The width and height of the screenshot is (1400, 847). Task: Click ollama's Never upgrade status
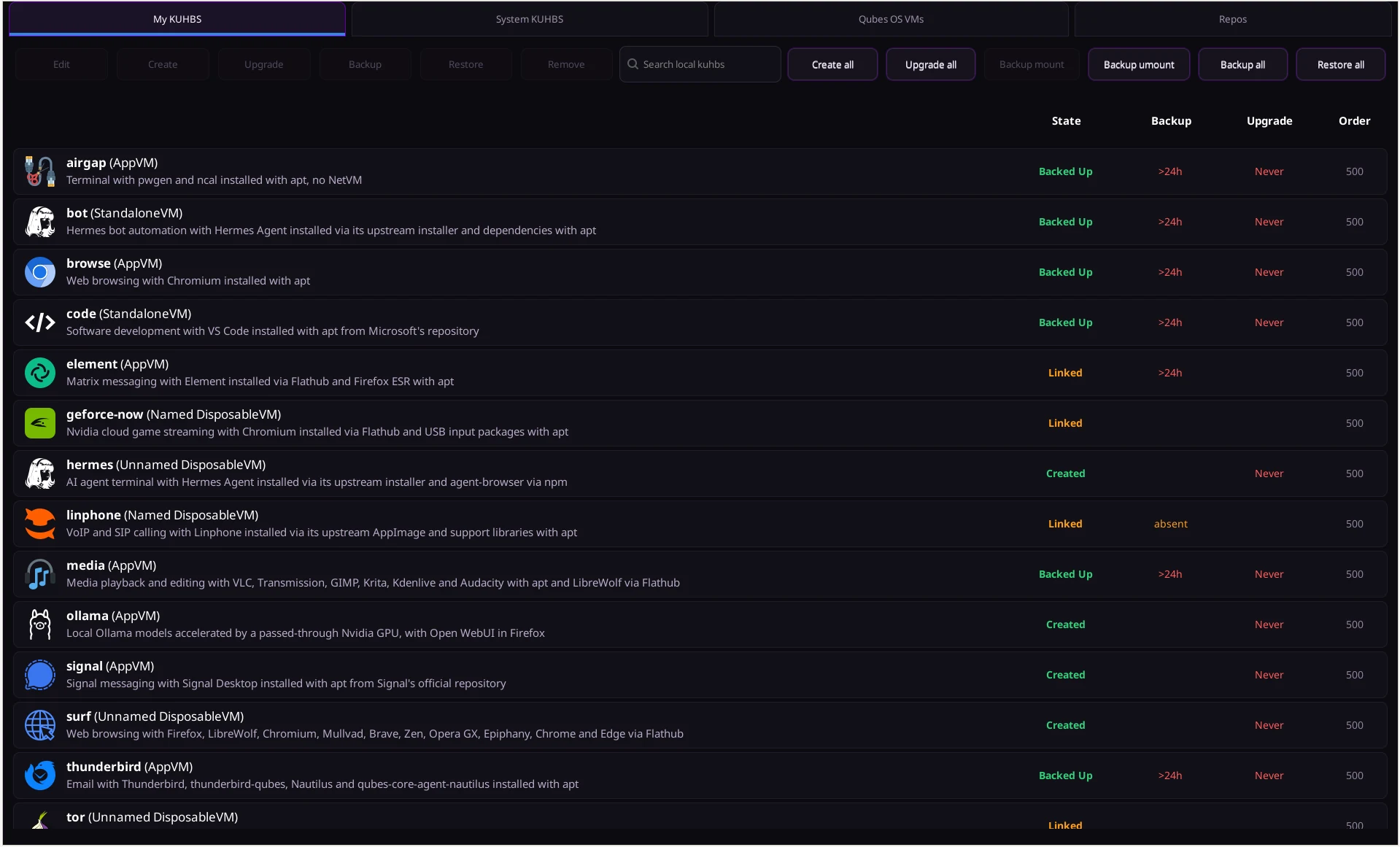pos(1269,624)
